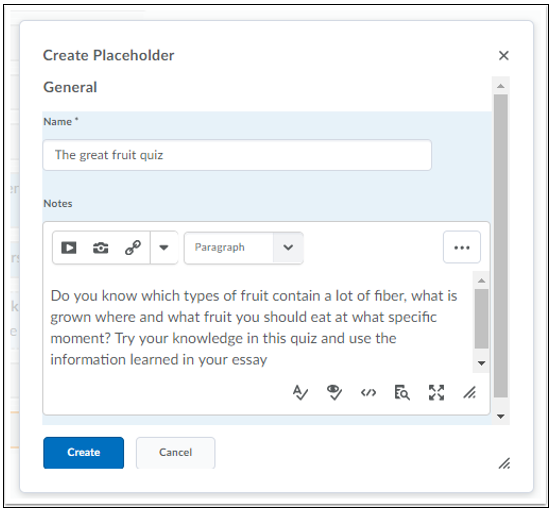Show more editor actions ellipsis button
This screenshot has width=554, height=512.
(x=462, y=248)
